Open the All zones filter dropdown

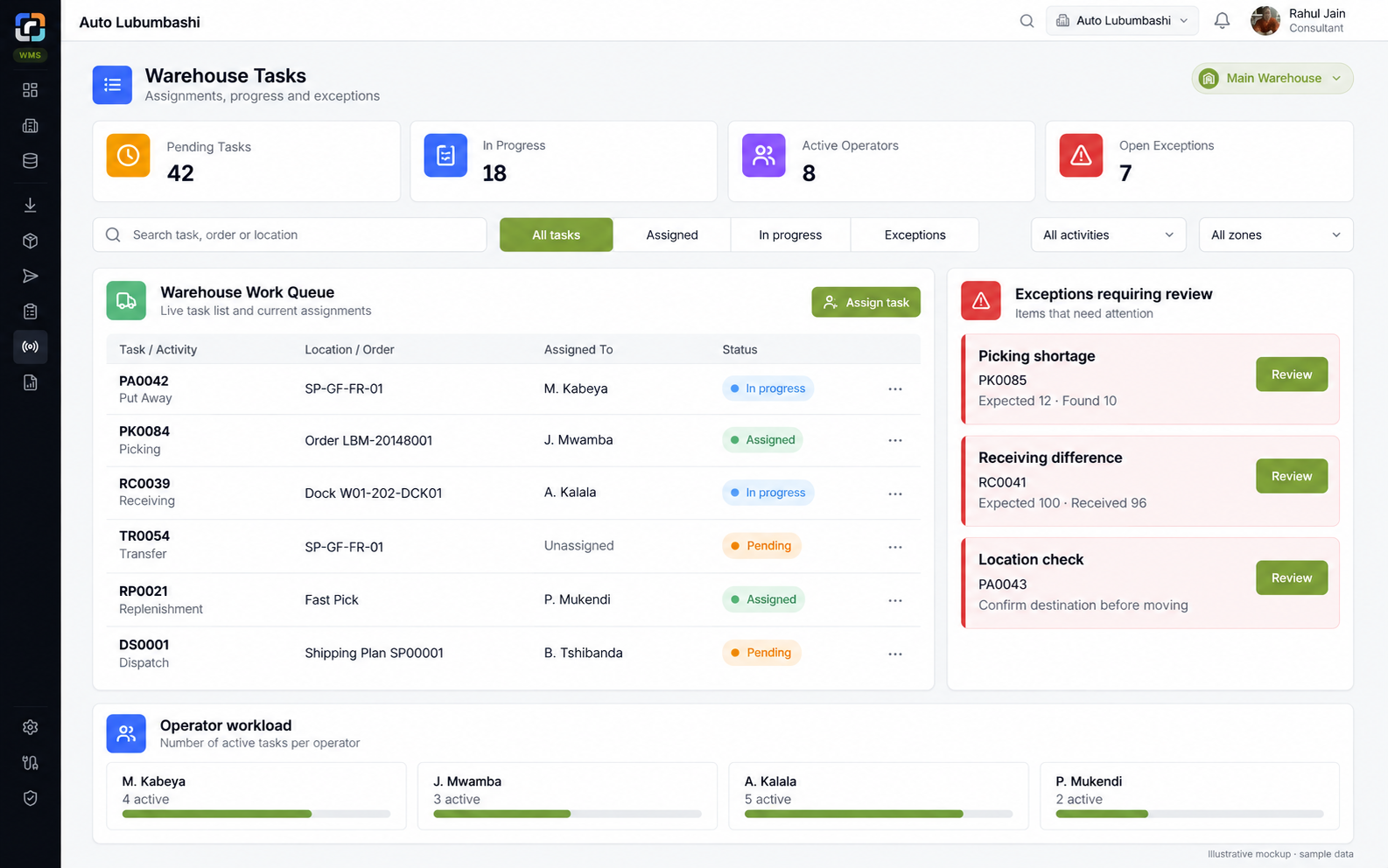coord(1275,234)
